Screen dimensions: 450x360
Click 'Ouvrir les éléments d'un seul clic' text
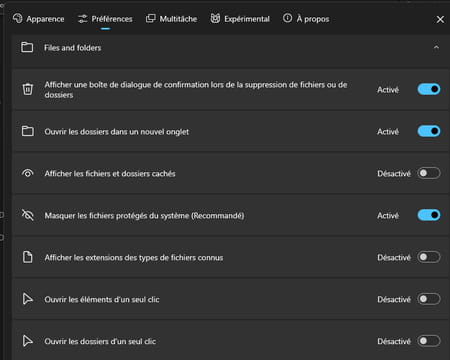pos(102,299)
